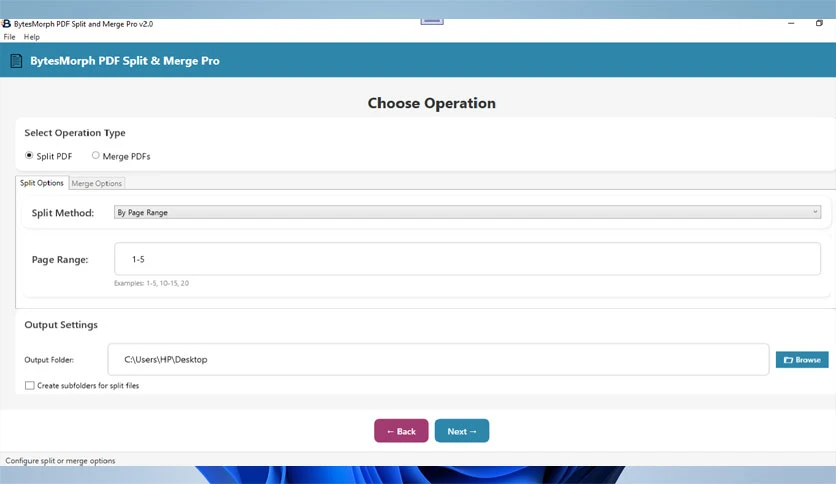Click the document icon in the blue header

coord(17,61)
